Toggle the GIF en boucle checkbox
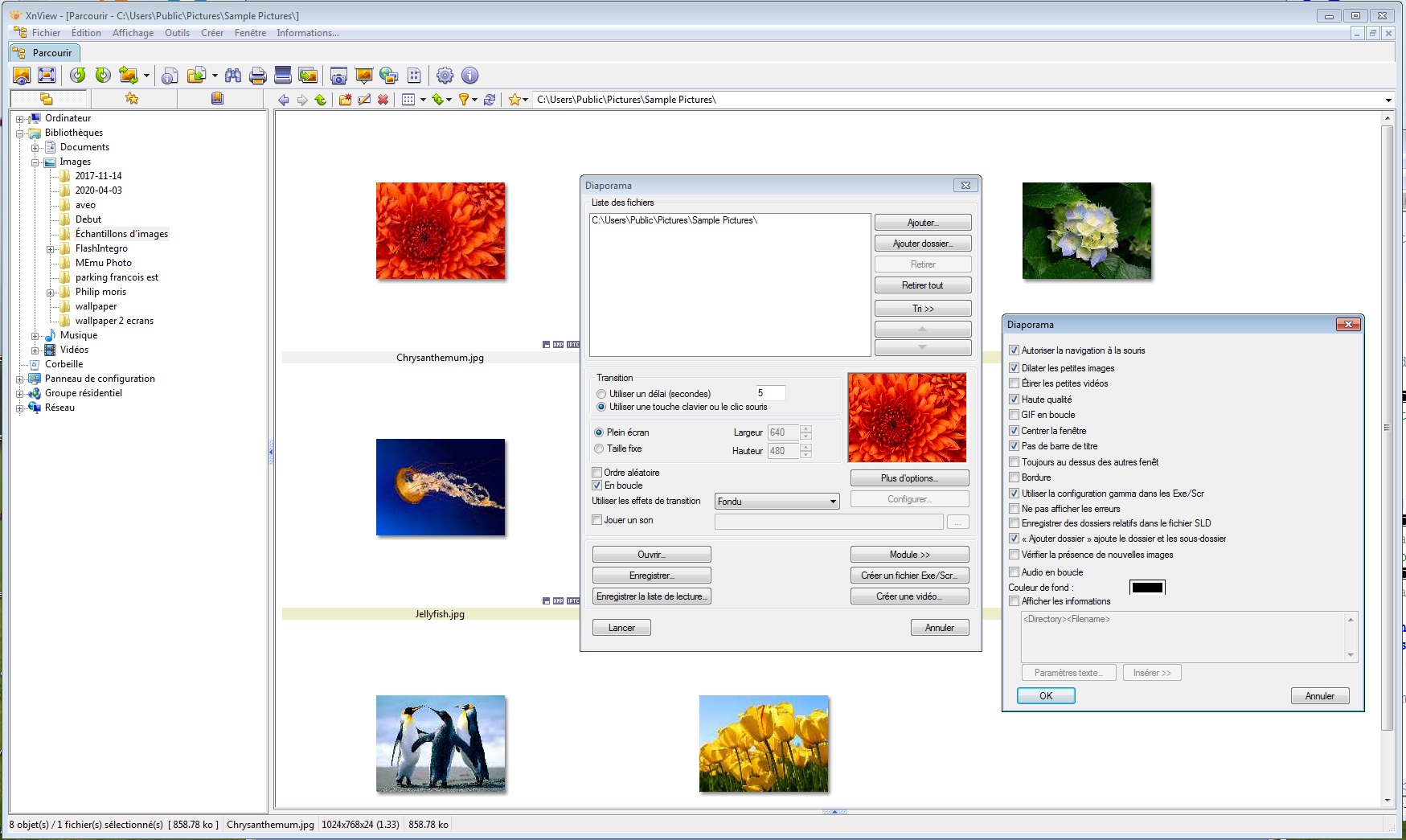The height and width of the screenshot is (840, 1406). pos(1014,415)
